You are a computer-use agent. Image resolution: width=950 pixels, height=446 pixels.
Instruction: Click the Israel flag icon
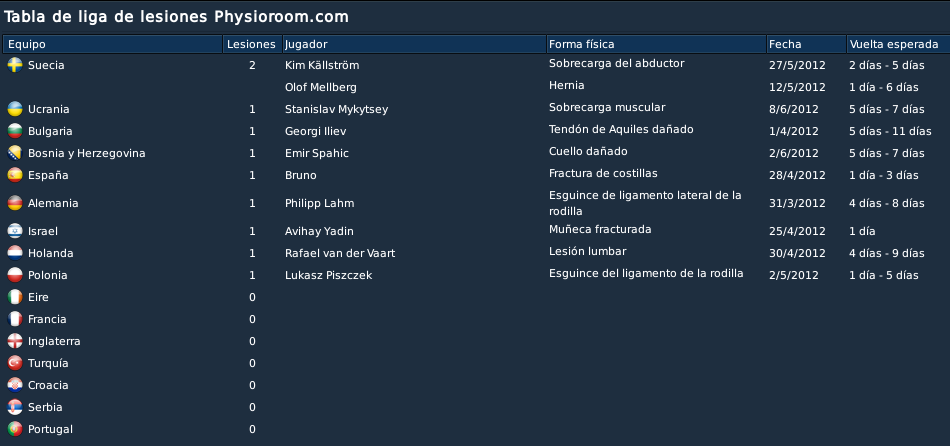click(15, 231)
